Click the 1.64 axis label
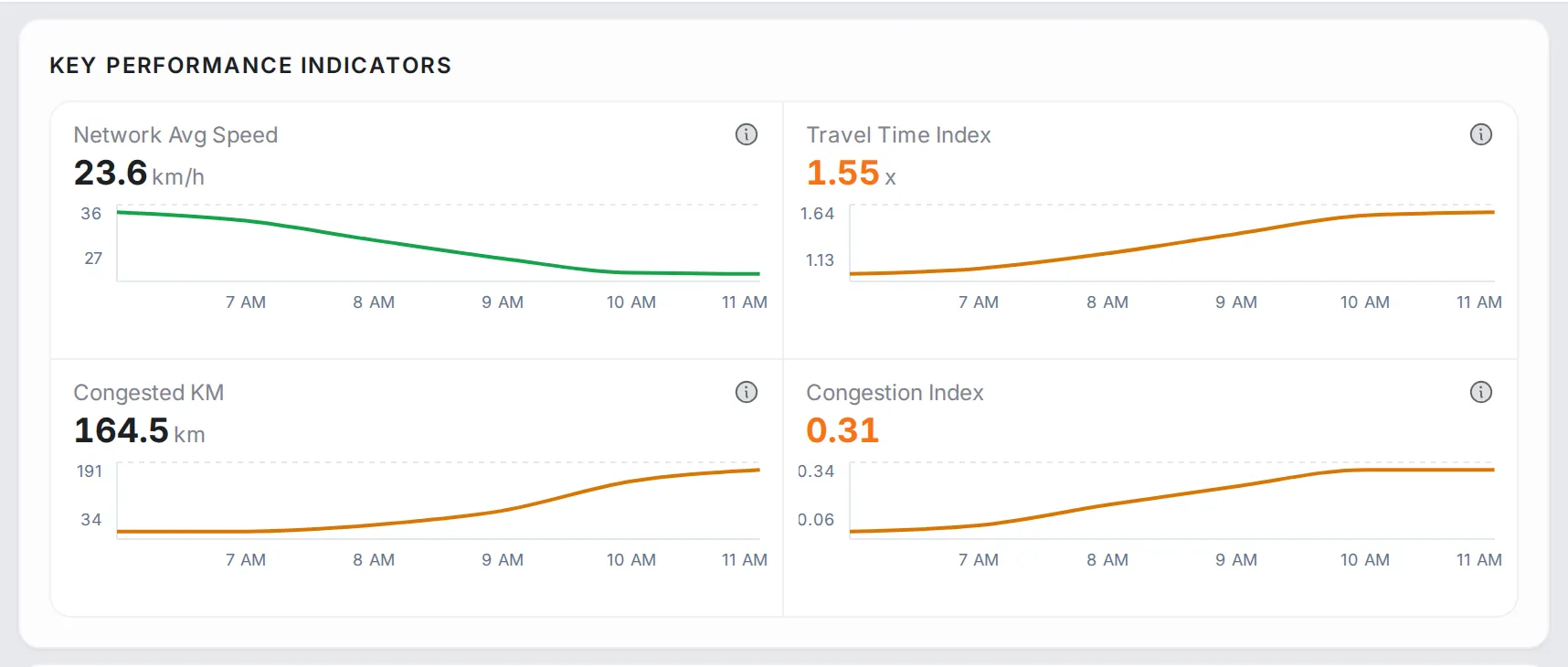 [x=817, y=214]
